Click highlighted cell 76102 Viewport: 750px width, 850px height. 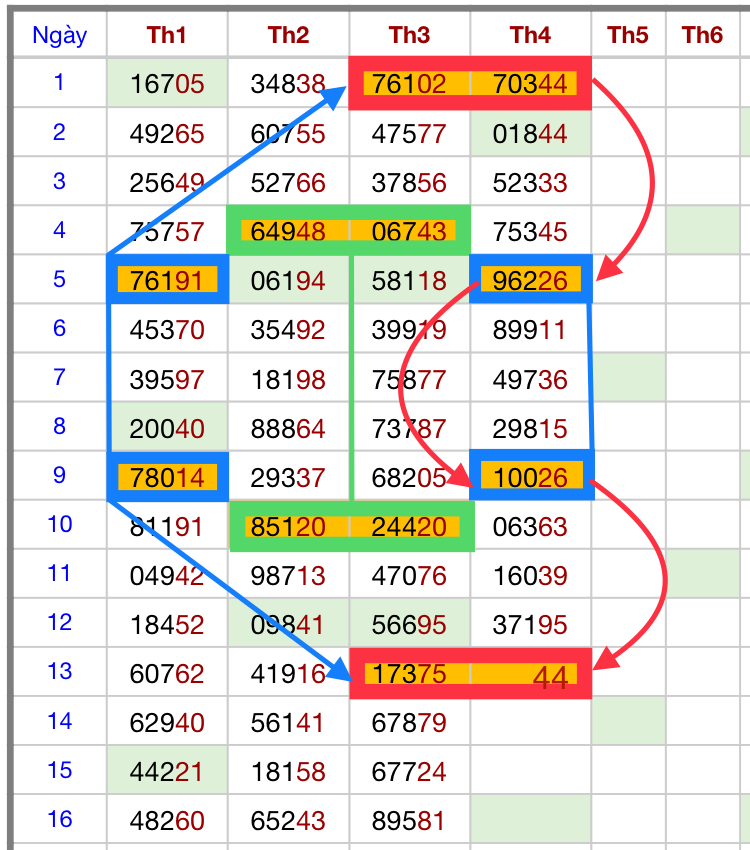tap(409, 84)
